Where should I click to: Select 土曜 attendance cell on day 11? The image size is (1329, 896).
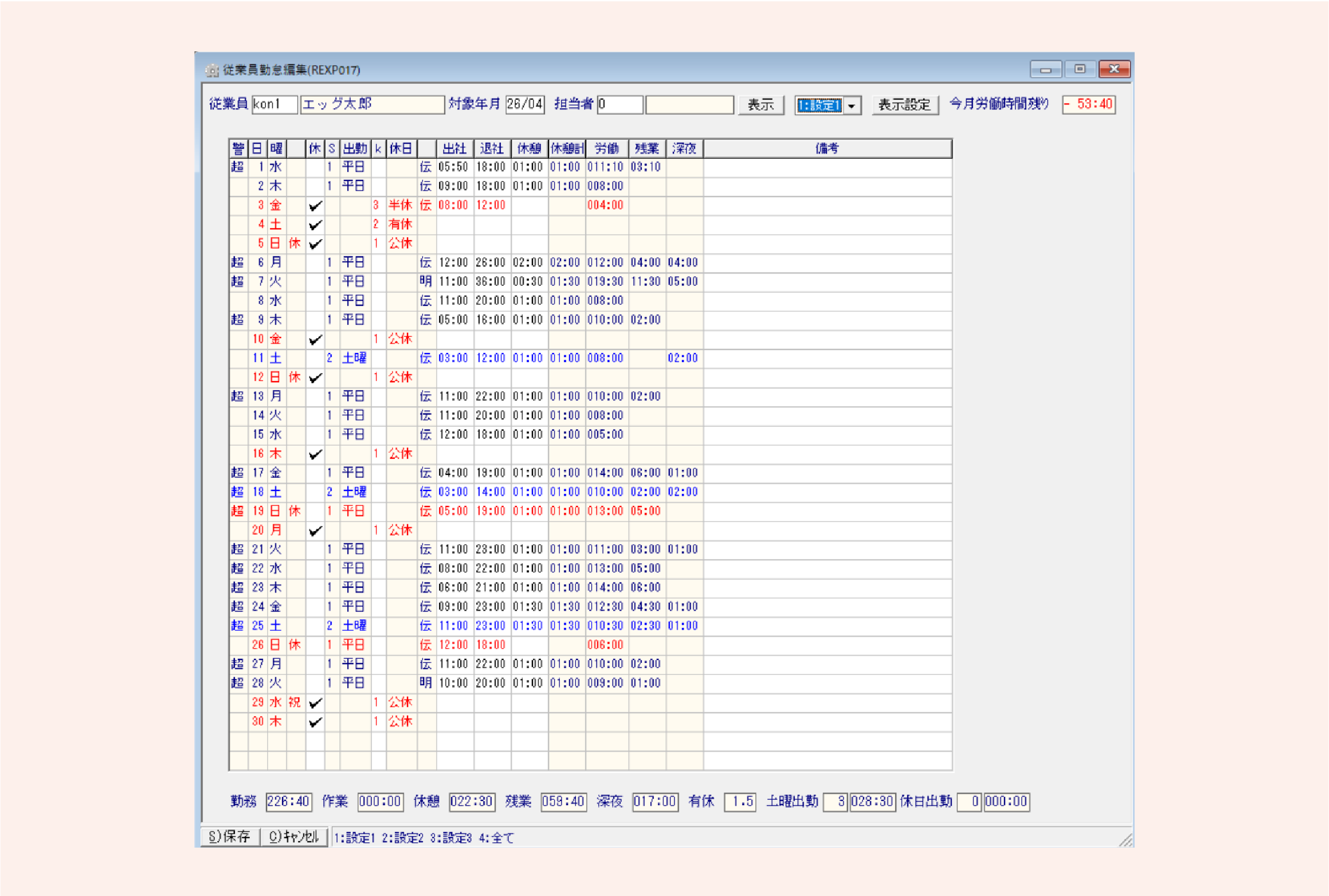pos(354,358)
